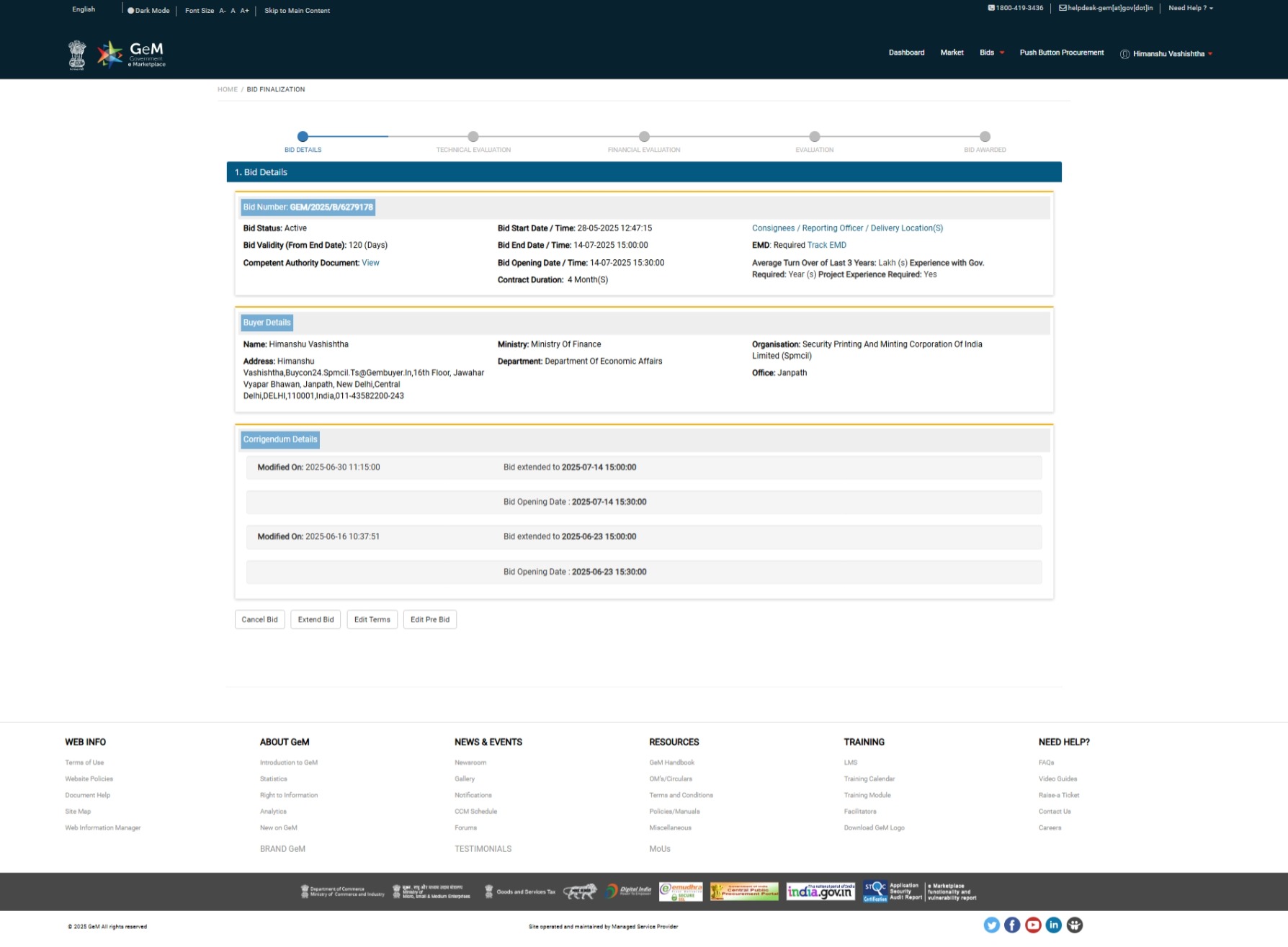Open e Marketplace vulnerability report link
Screen dimensions: 1288x947
click(952, 892)
